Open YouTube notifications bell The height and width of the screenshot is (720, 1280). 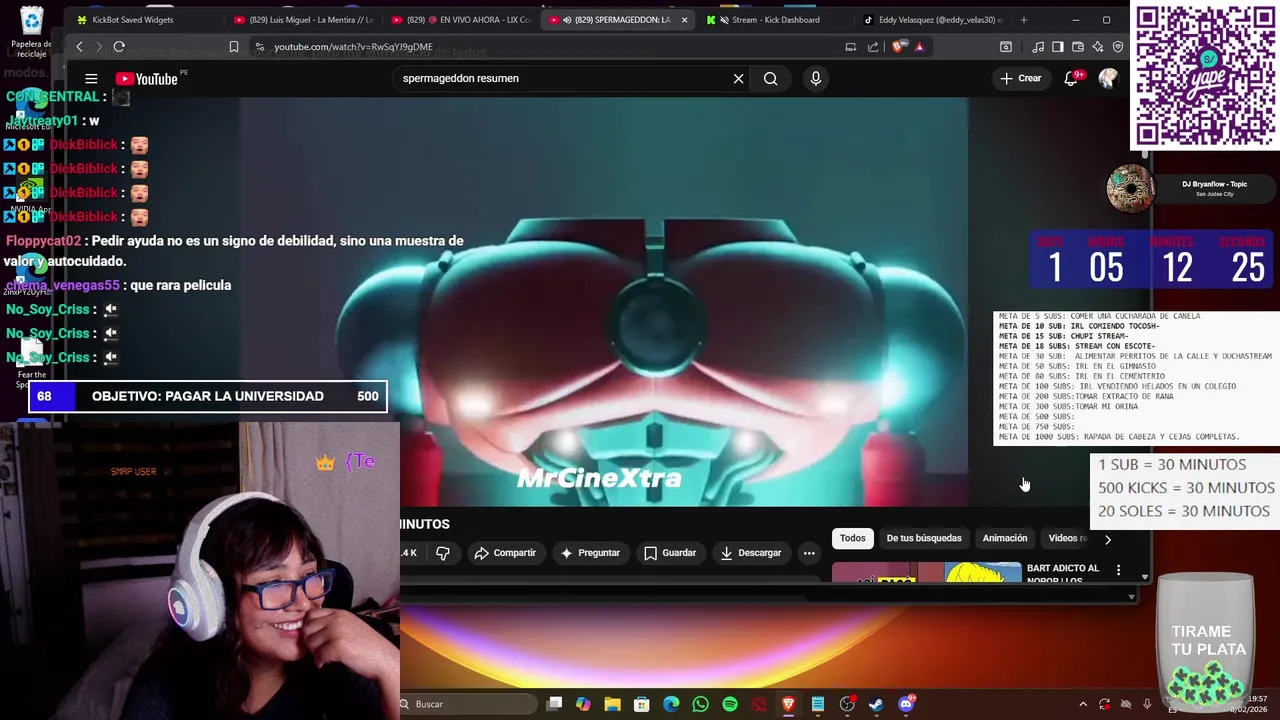tap(1071, 78)
